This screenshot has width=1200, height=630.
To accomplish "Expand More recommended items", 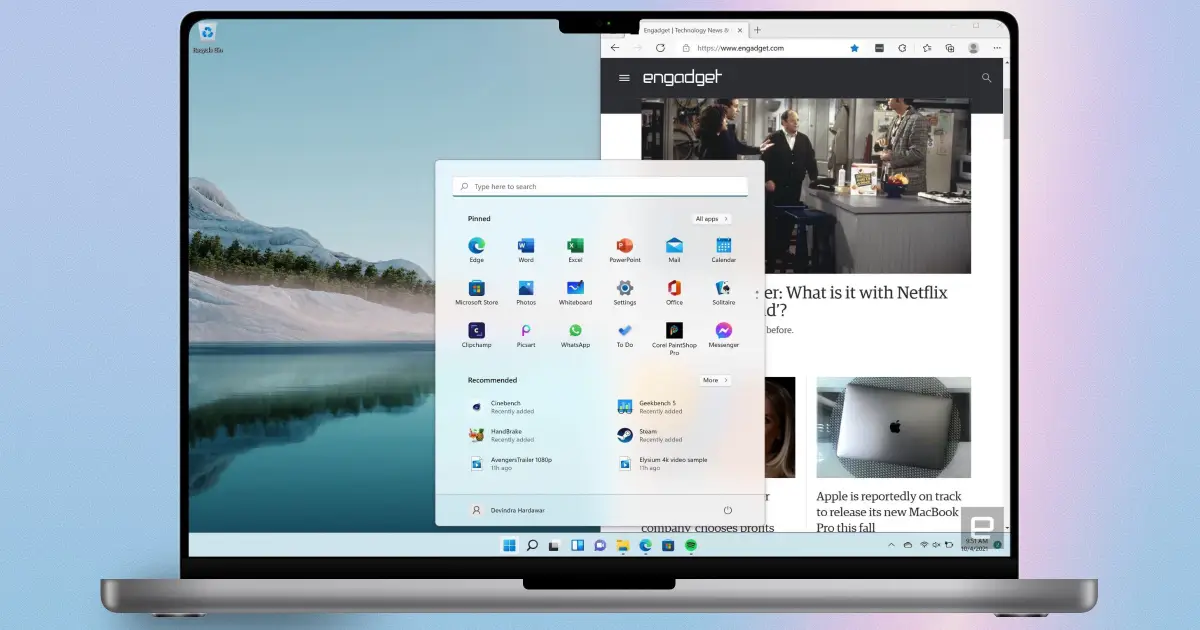I will click(714, 380).
